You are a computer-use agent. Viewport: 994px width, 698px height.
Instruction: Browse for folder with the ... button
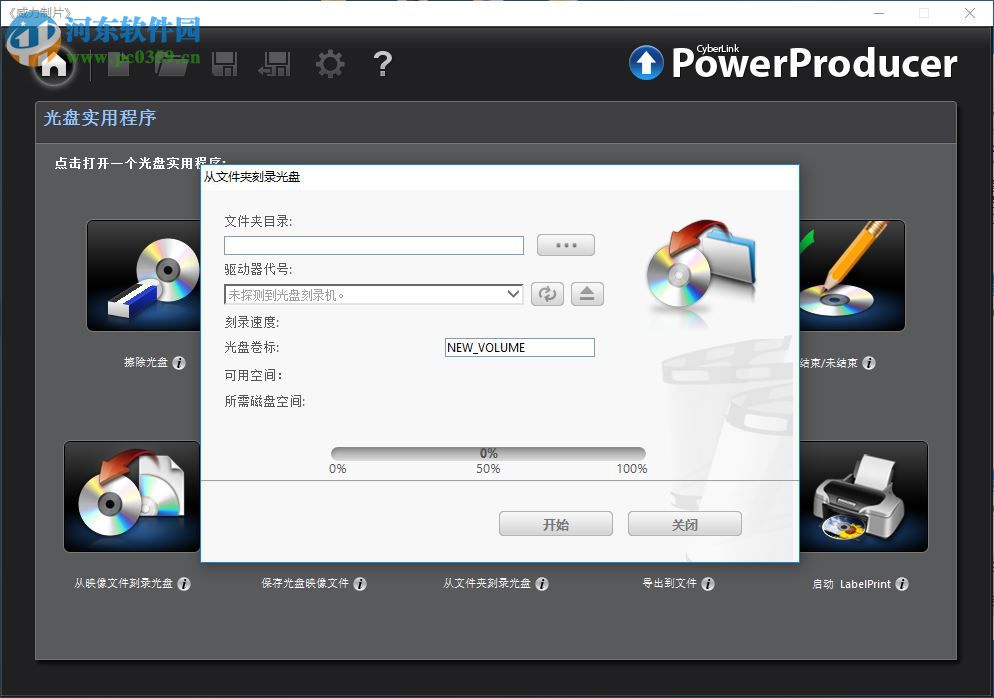click(565, 245)
